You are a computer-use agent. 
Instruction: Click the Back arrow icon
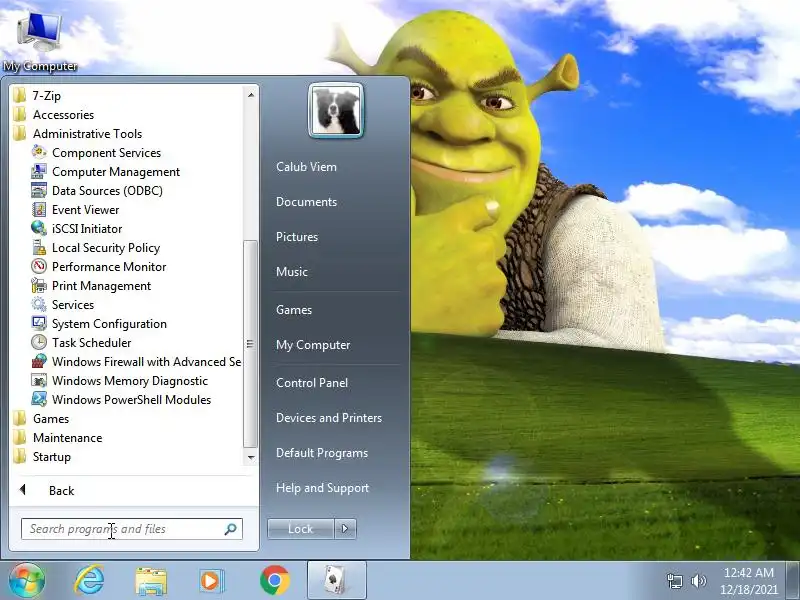22,490
